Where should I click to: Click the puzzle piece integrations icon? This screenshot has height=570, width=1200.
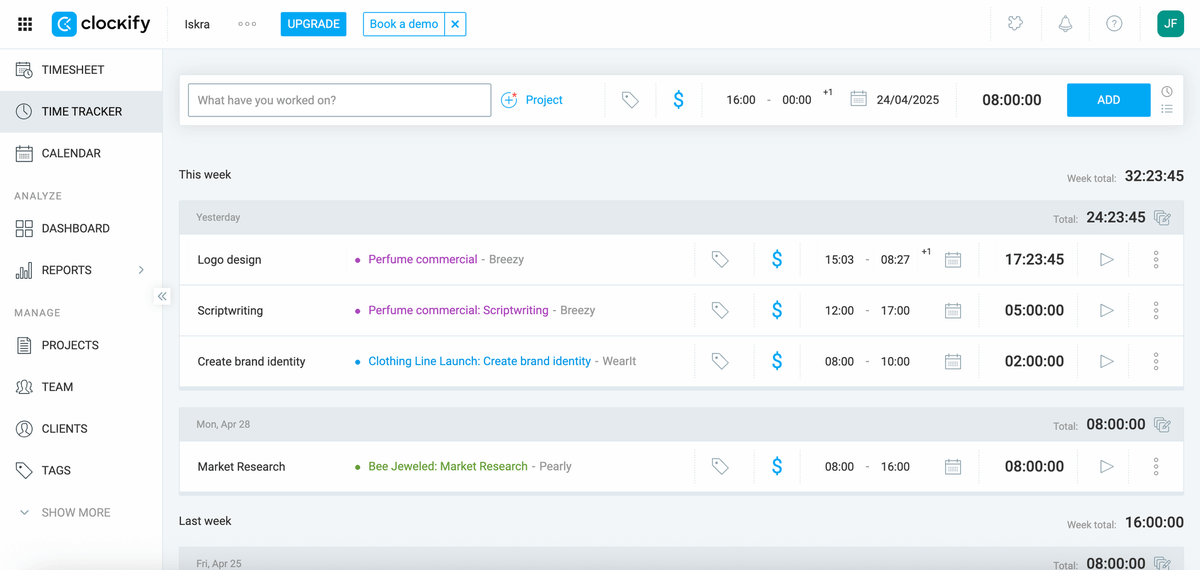tap(1015, 24)
